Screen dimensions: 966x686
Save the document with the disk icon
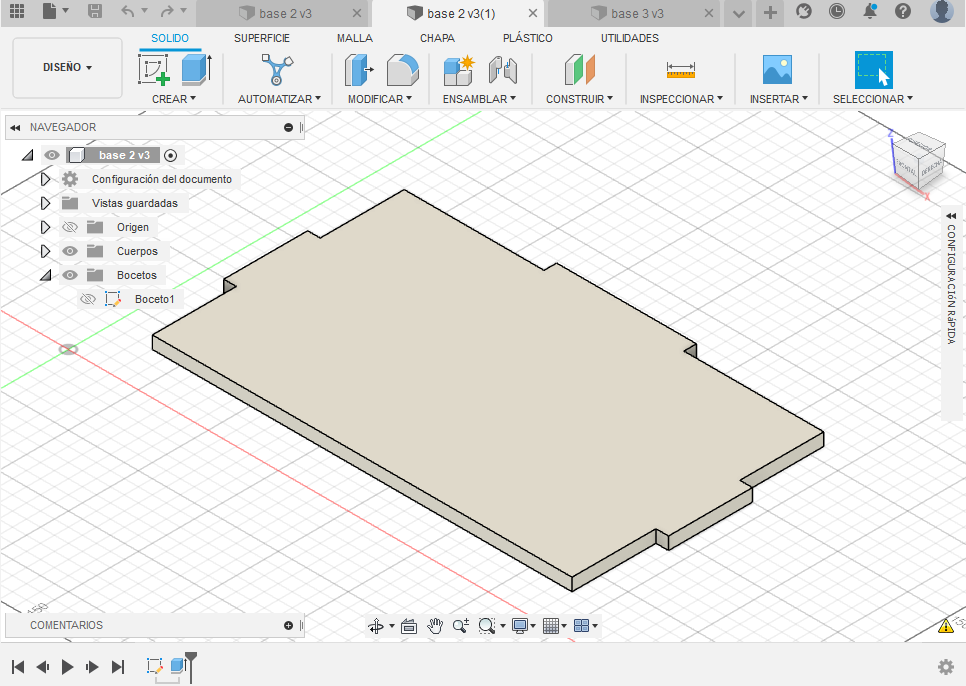click(95, 11)
